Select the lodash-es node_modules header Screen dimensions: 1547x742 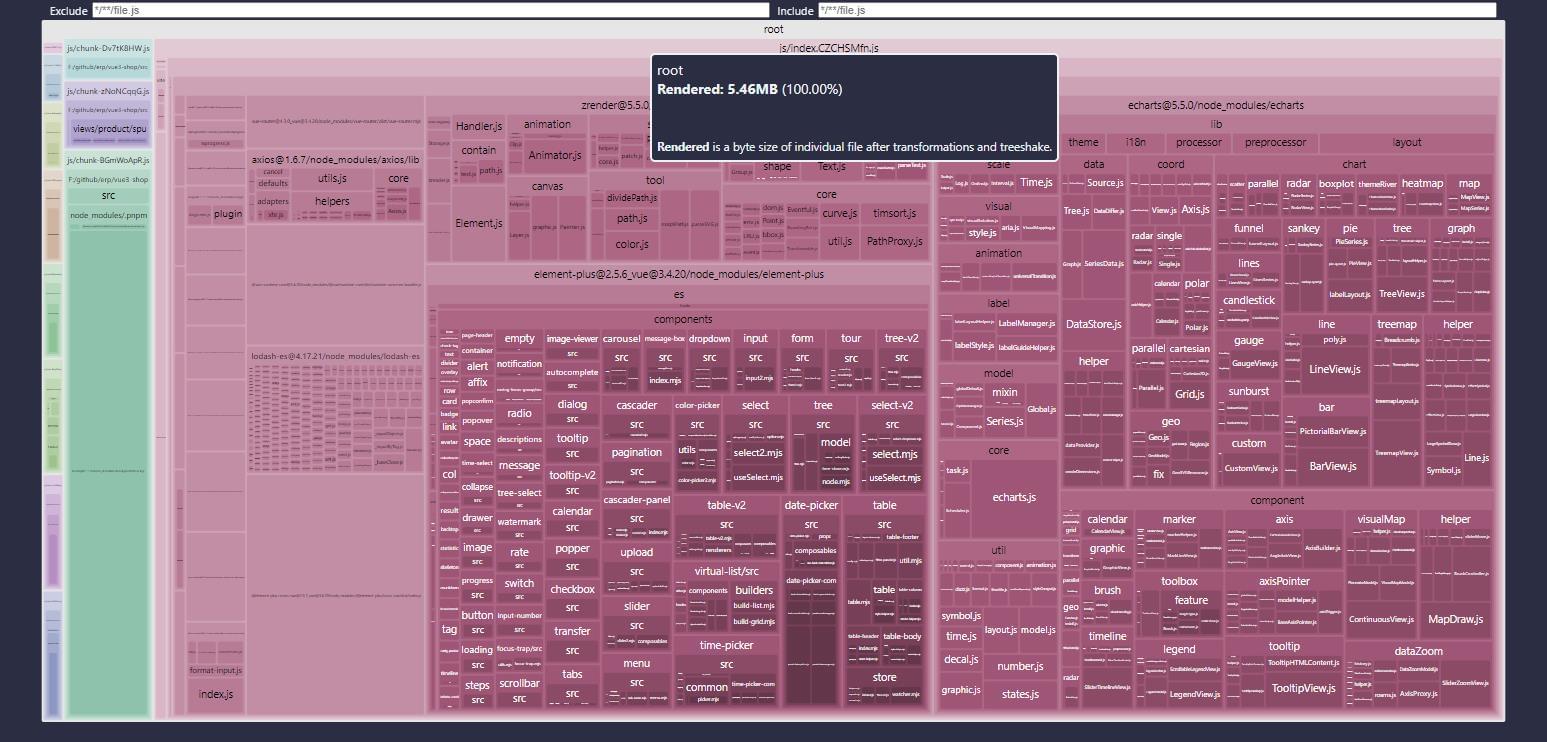click(x=335, y=357)
